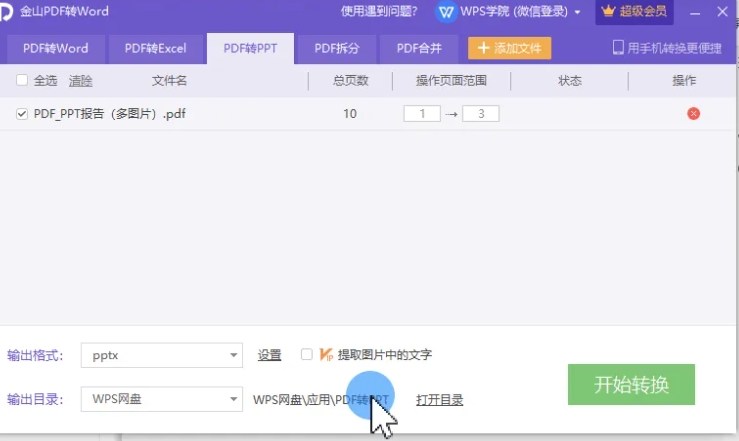The width and height of the screenshot is (739, 441).
Task: Open the 输出目录 WPS网盘 dropdown
Action: (x=234, y=399)
